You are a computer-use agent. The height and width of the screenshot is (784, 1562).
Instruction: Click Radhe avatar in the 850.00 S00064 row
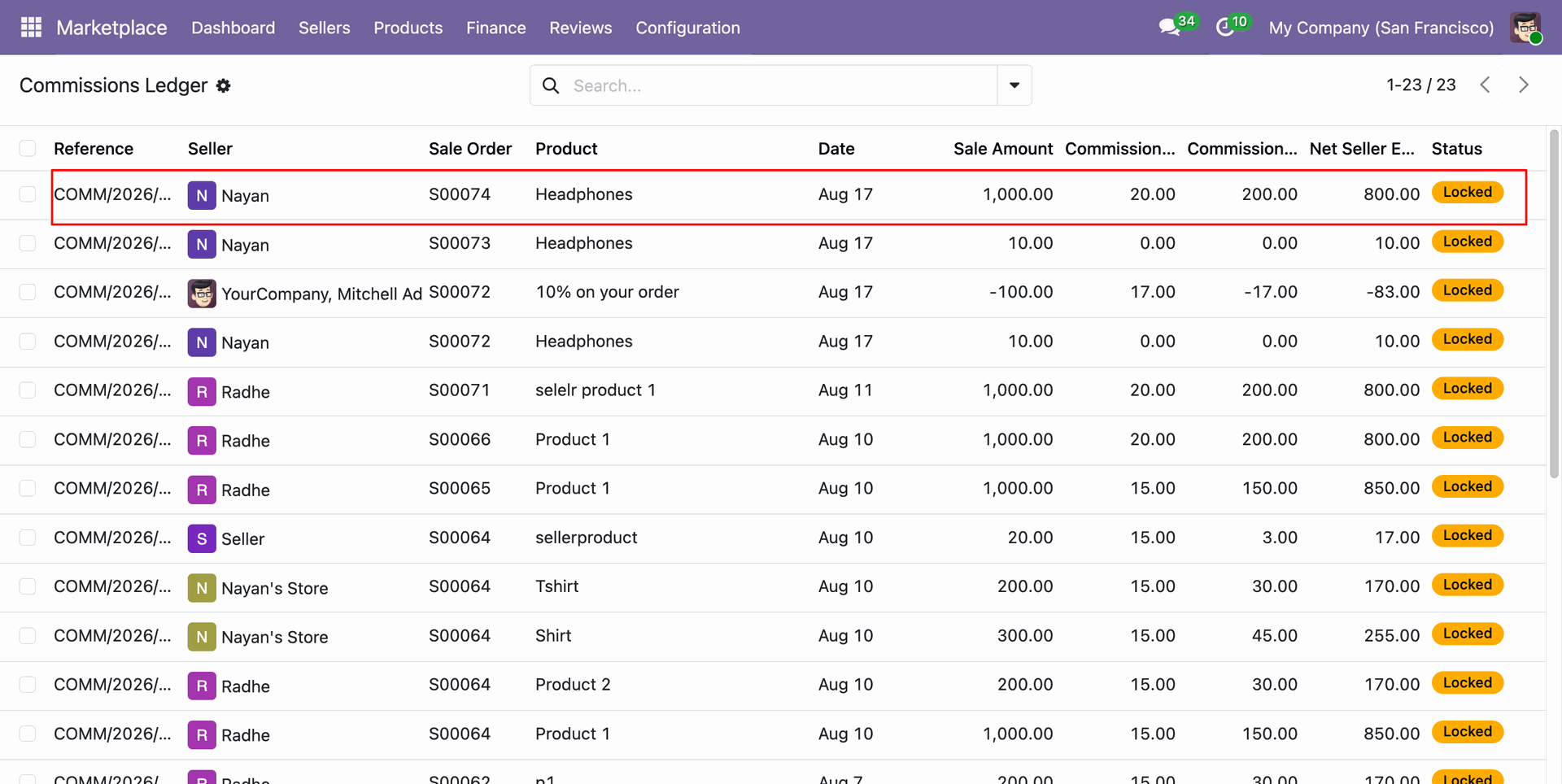[202, 734]
